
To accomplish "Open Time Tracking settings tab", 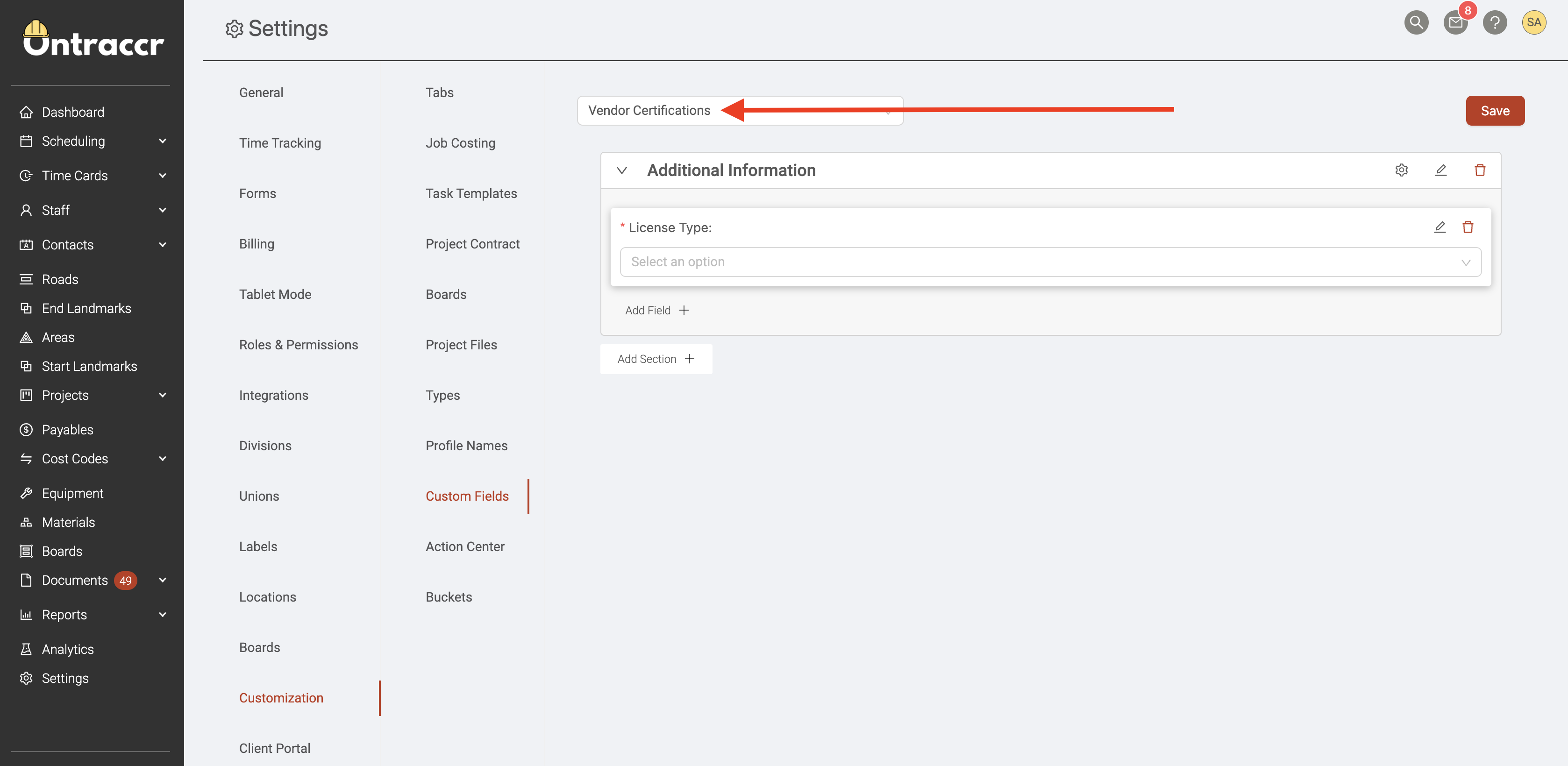I will pyautogui.click(x=280, y=143).
